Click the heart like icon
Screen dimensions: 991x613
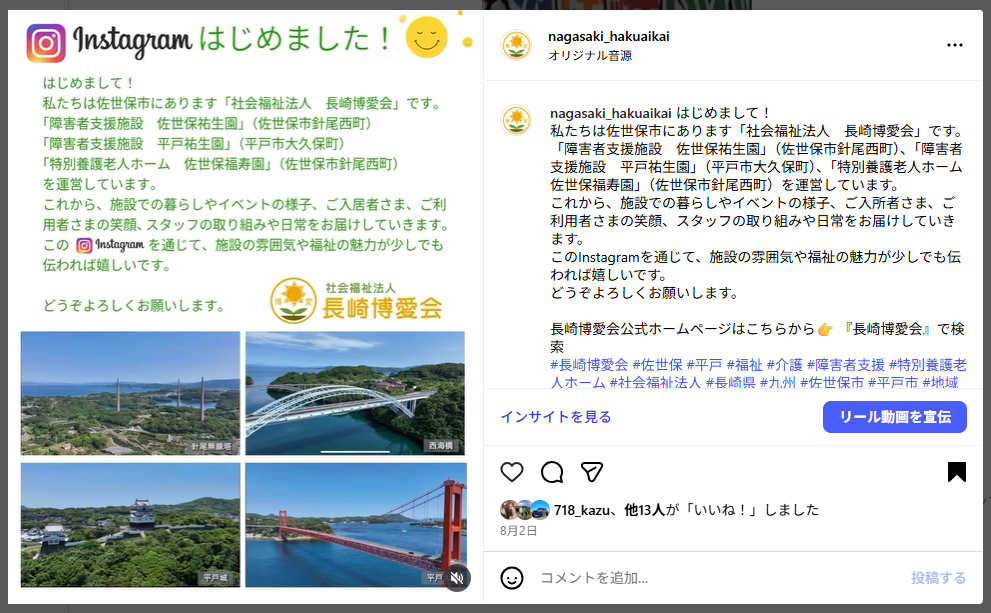click(x=512, y=472)
